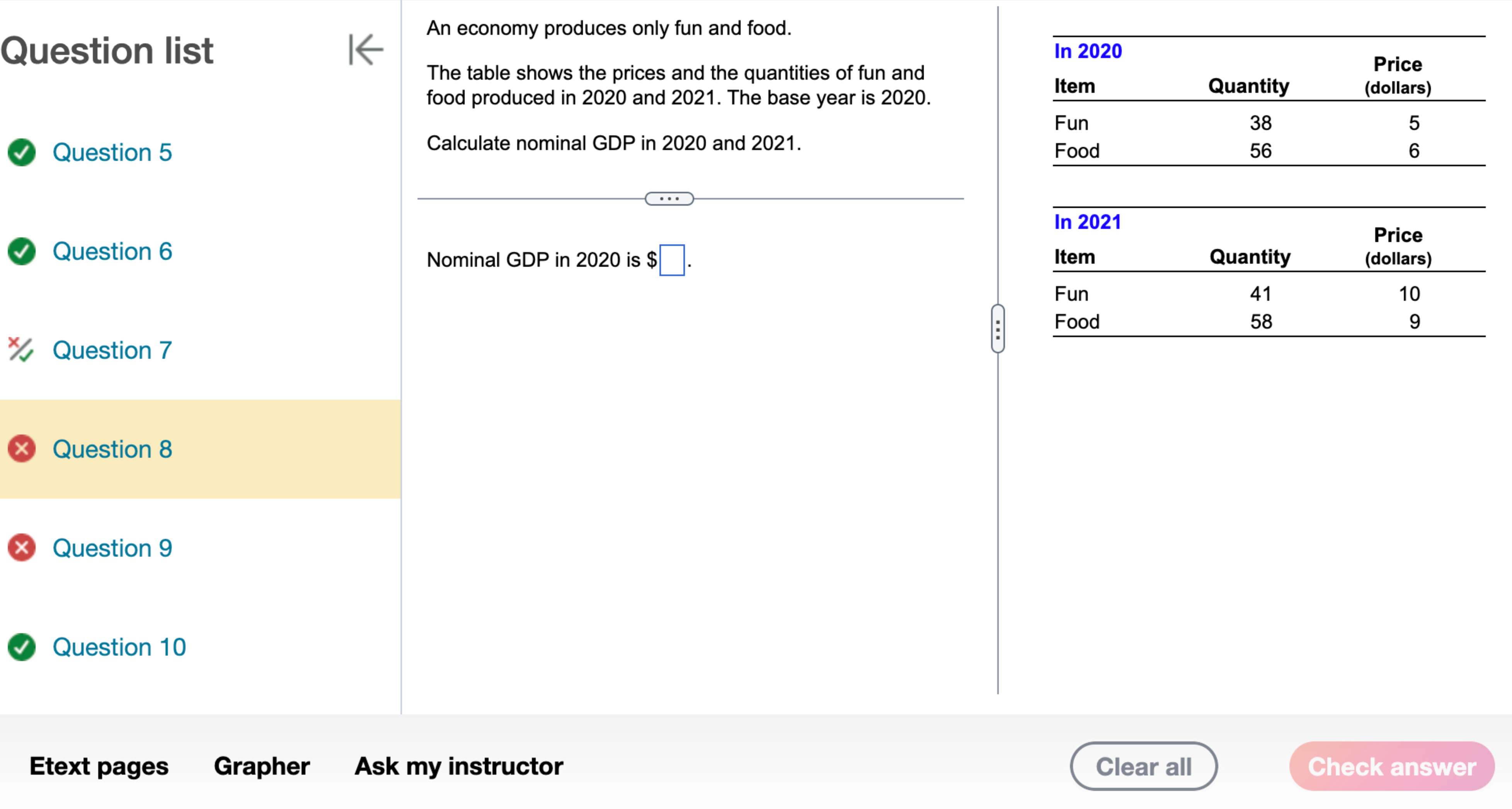The height and width of the screenshot is (809, 1512).
Task: Expand the horizontal divider ellipsis handle
Action: pos(669,198)
